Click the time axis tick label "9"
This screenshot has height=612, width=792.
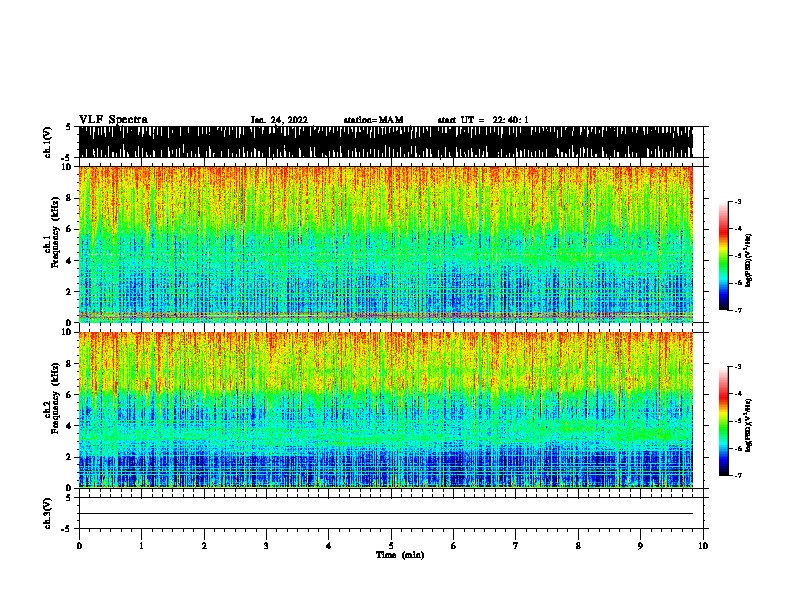(640, 546)
